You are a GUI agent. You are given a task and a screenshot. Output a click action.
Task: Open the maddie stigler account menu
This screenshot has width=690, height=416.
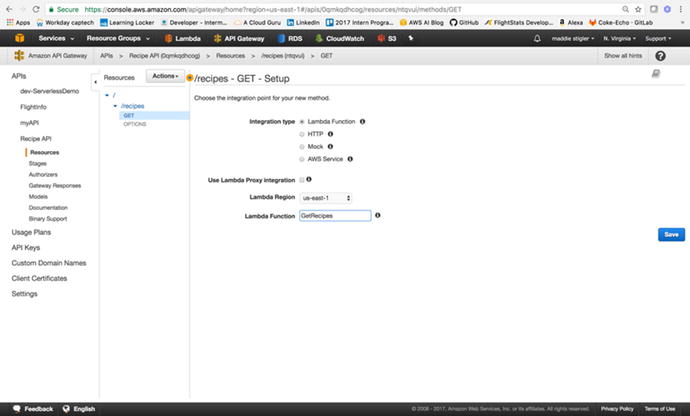click(573, 39)
